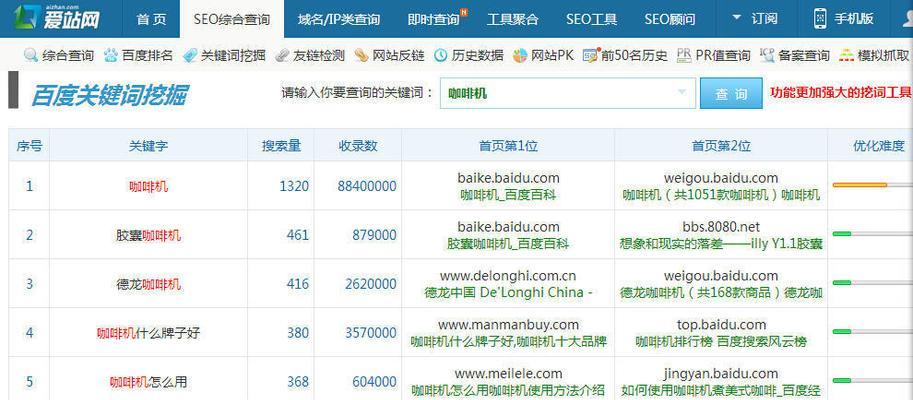
Task: Click the 友链检测 link icon
Action: 282,56
